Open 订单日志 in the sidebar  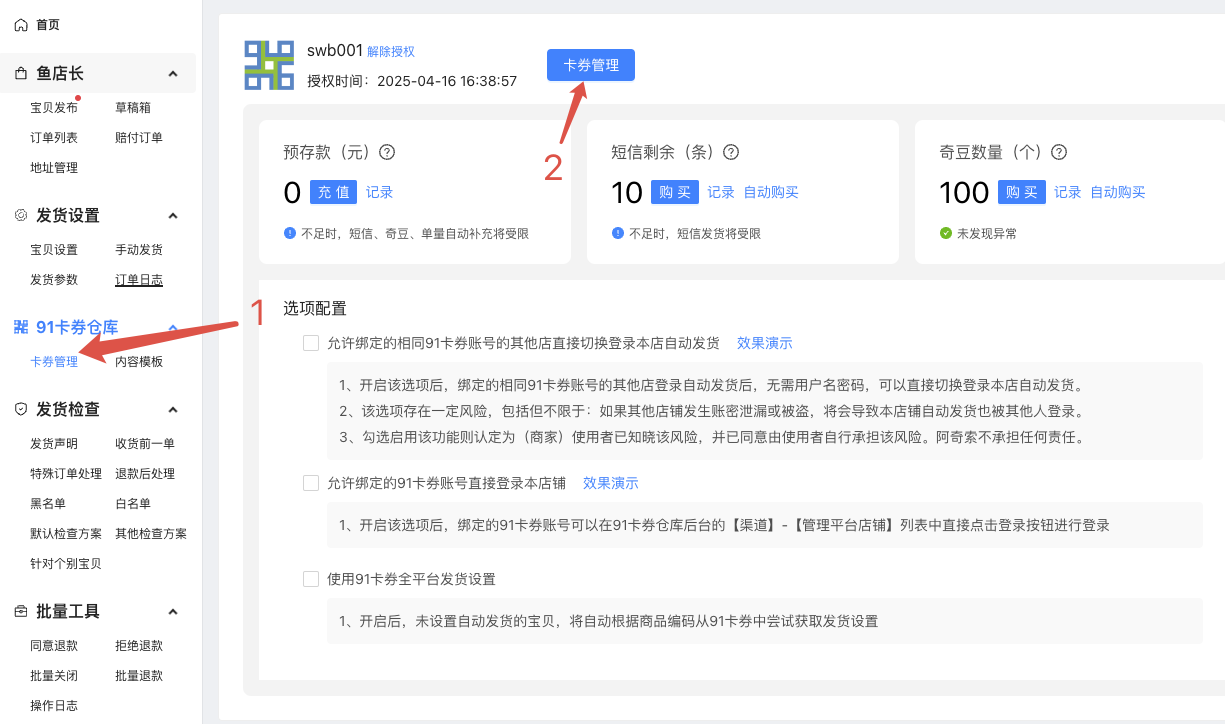point(139,280)
